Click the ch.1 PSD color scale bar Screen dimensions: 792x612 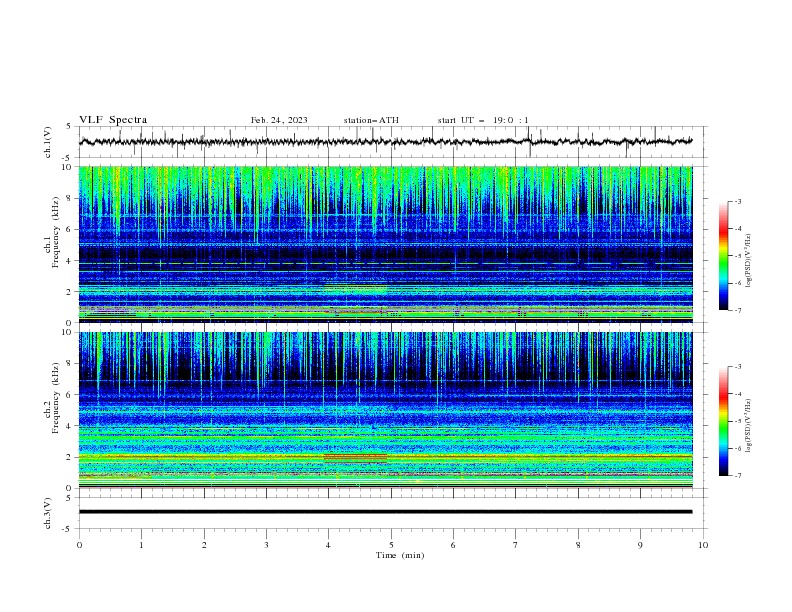[723, 256]
